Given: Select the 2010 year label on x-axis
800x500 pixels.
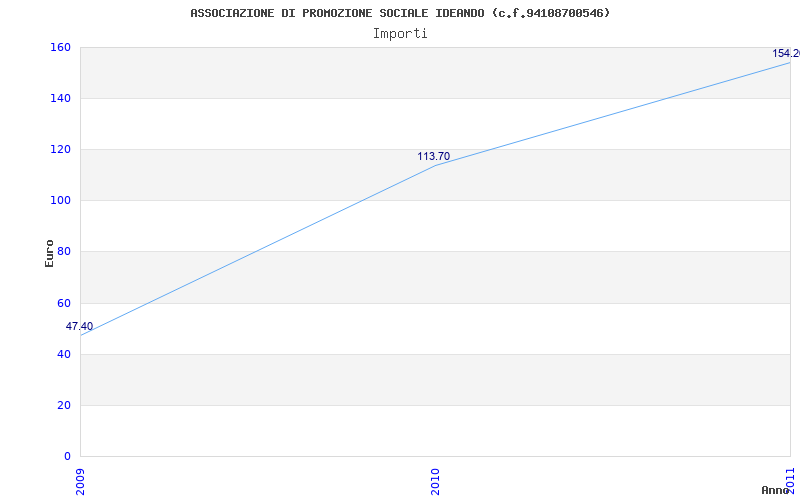Looking at the screenshot, I should (x=435, y=482).
